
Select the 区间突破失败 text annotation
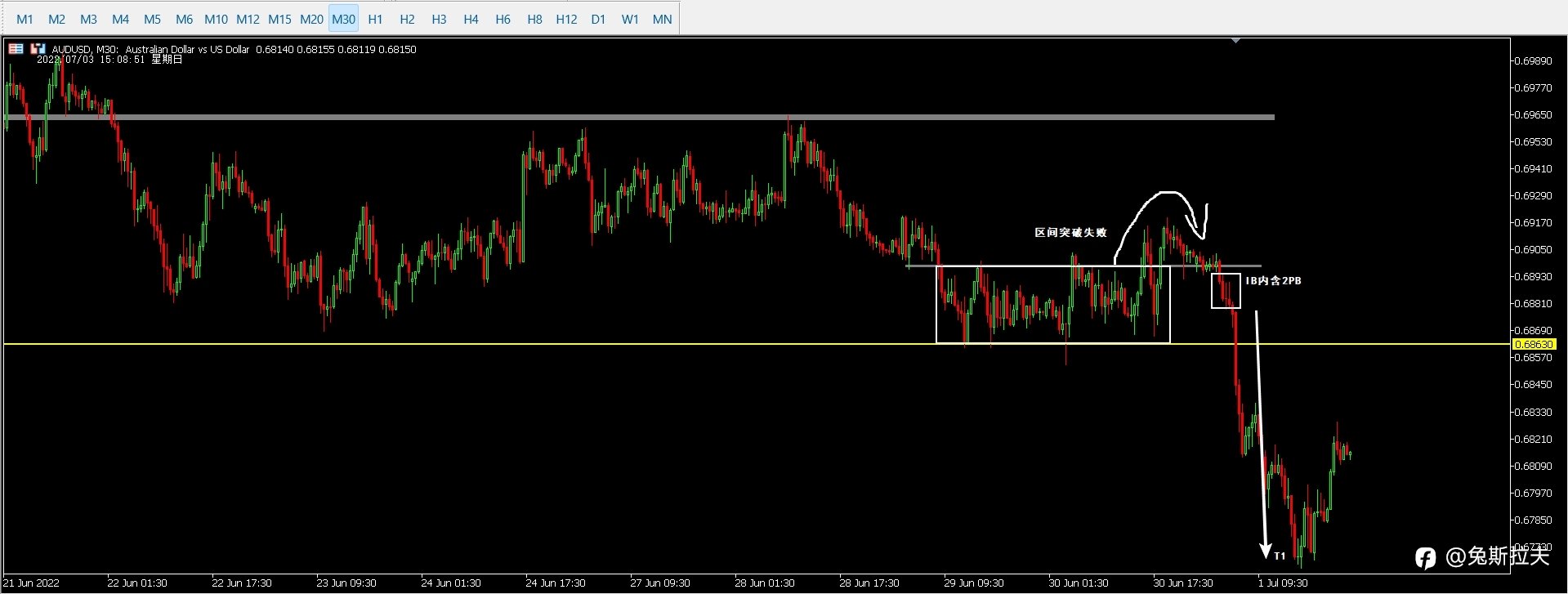pos(1070,233)
